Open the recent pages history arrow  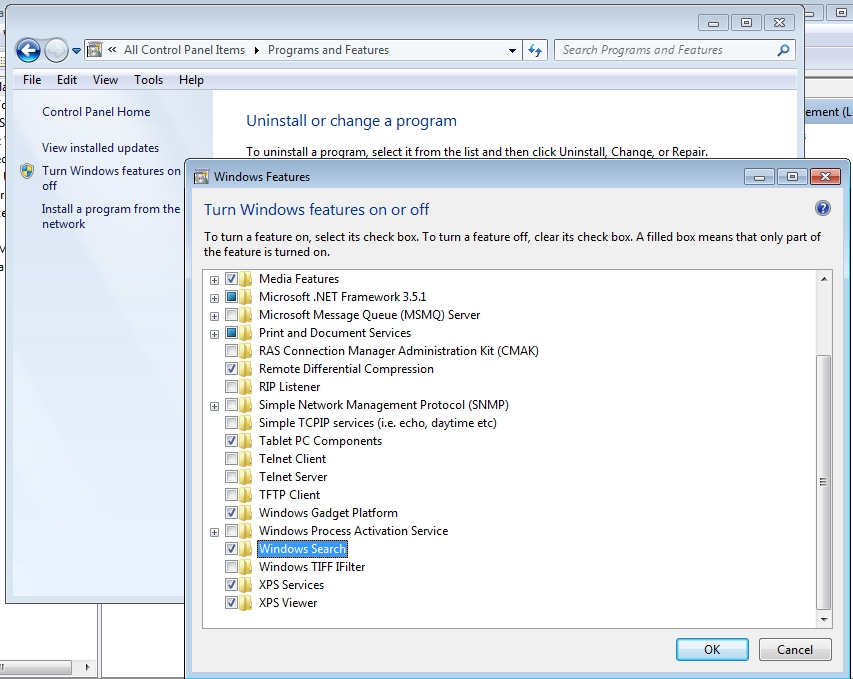76,51
